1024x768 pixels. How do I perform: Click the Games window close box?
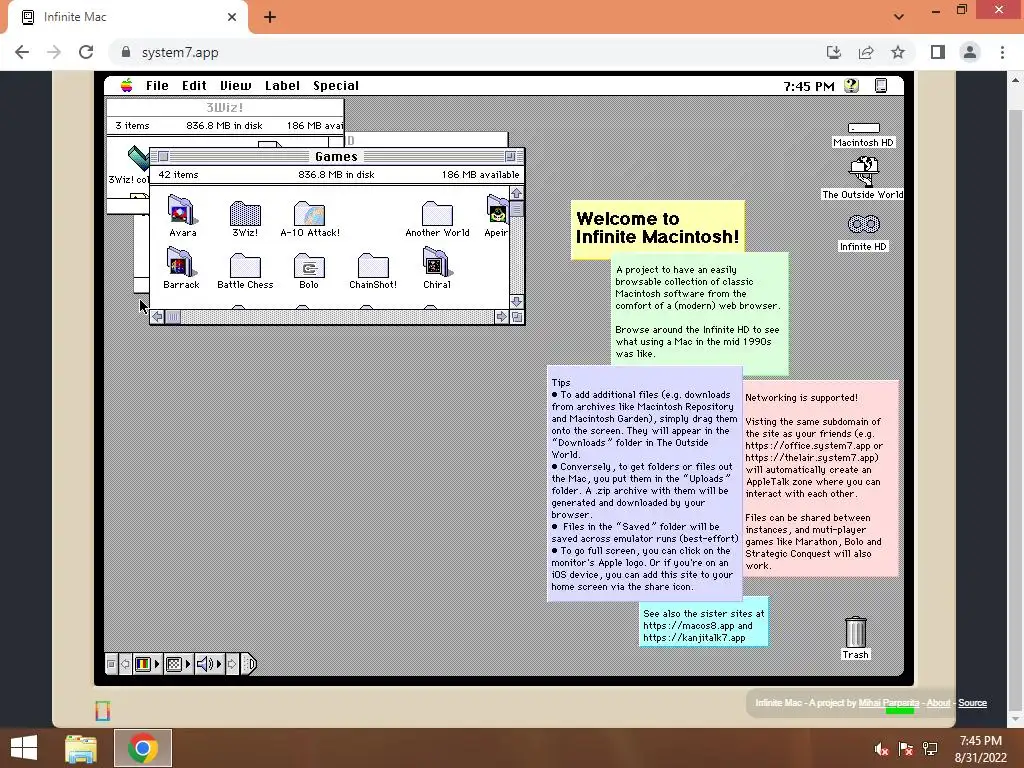coord(163,157)
